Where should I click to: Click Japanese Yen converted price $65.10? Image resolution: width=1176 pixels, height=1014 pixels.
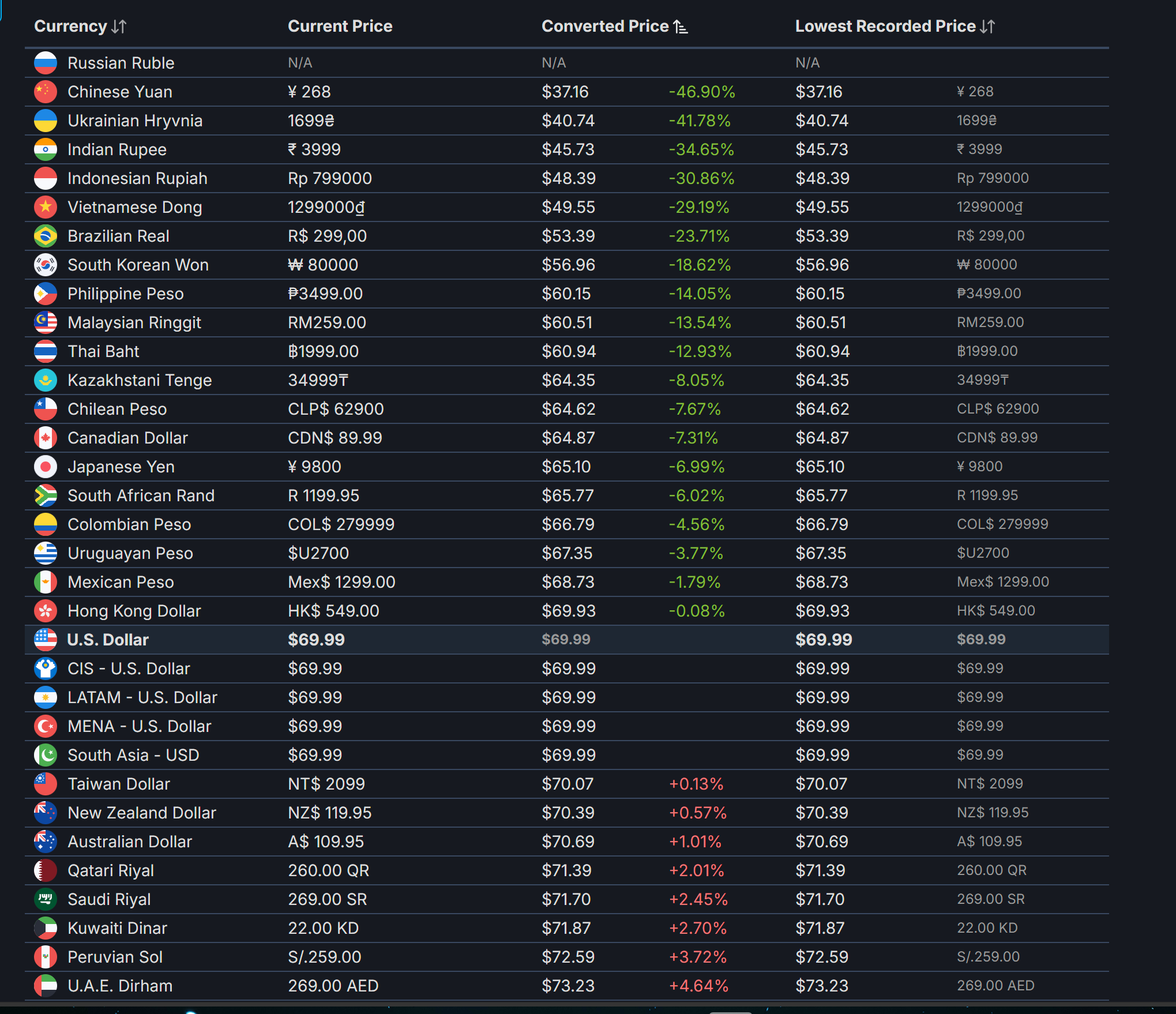tap(566, 467)
